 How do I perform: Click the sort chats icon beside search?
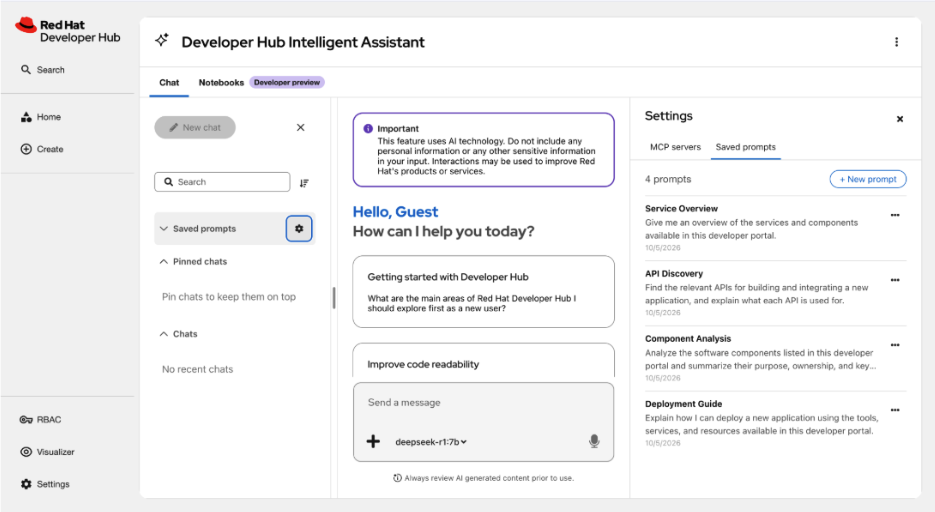(x=304, y=183)
